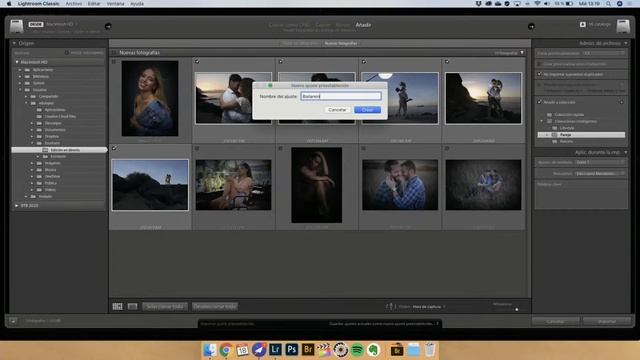The height and width of the screenshot is (360, 640).
Task: Click the Importar button
Action: click(x=607, y=321)
